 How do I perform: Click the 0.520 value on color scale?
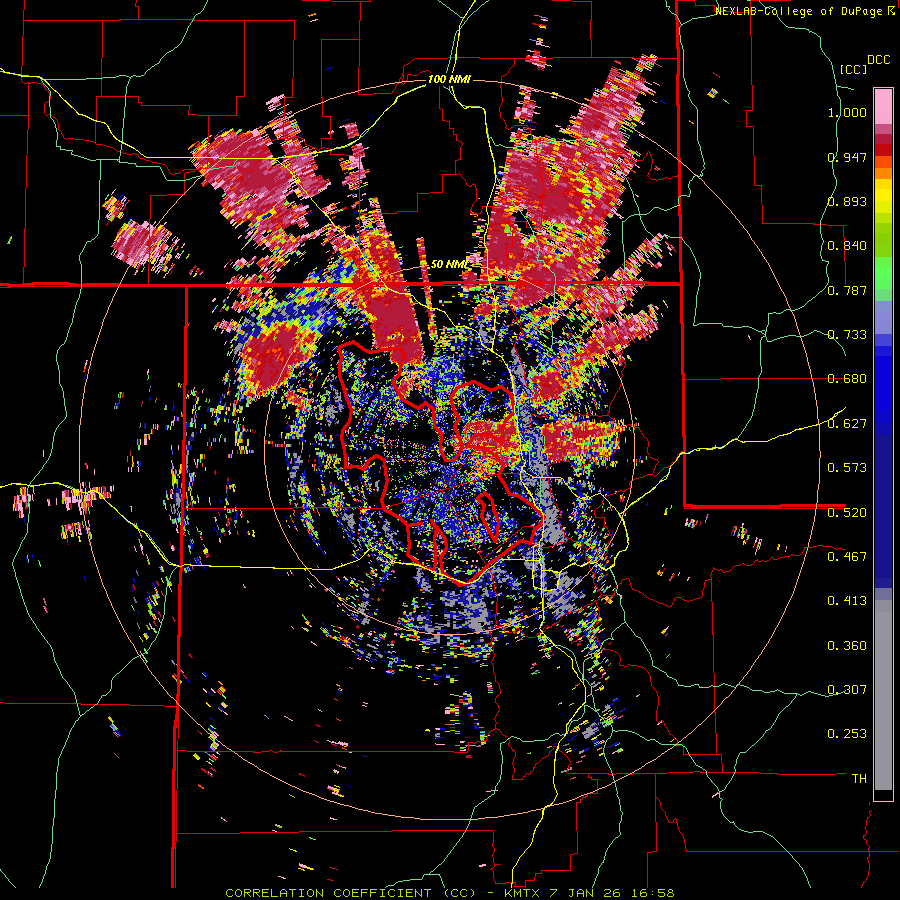point(847,512)
